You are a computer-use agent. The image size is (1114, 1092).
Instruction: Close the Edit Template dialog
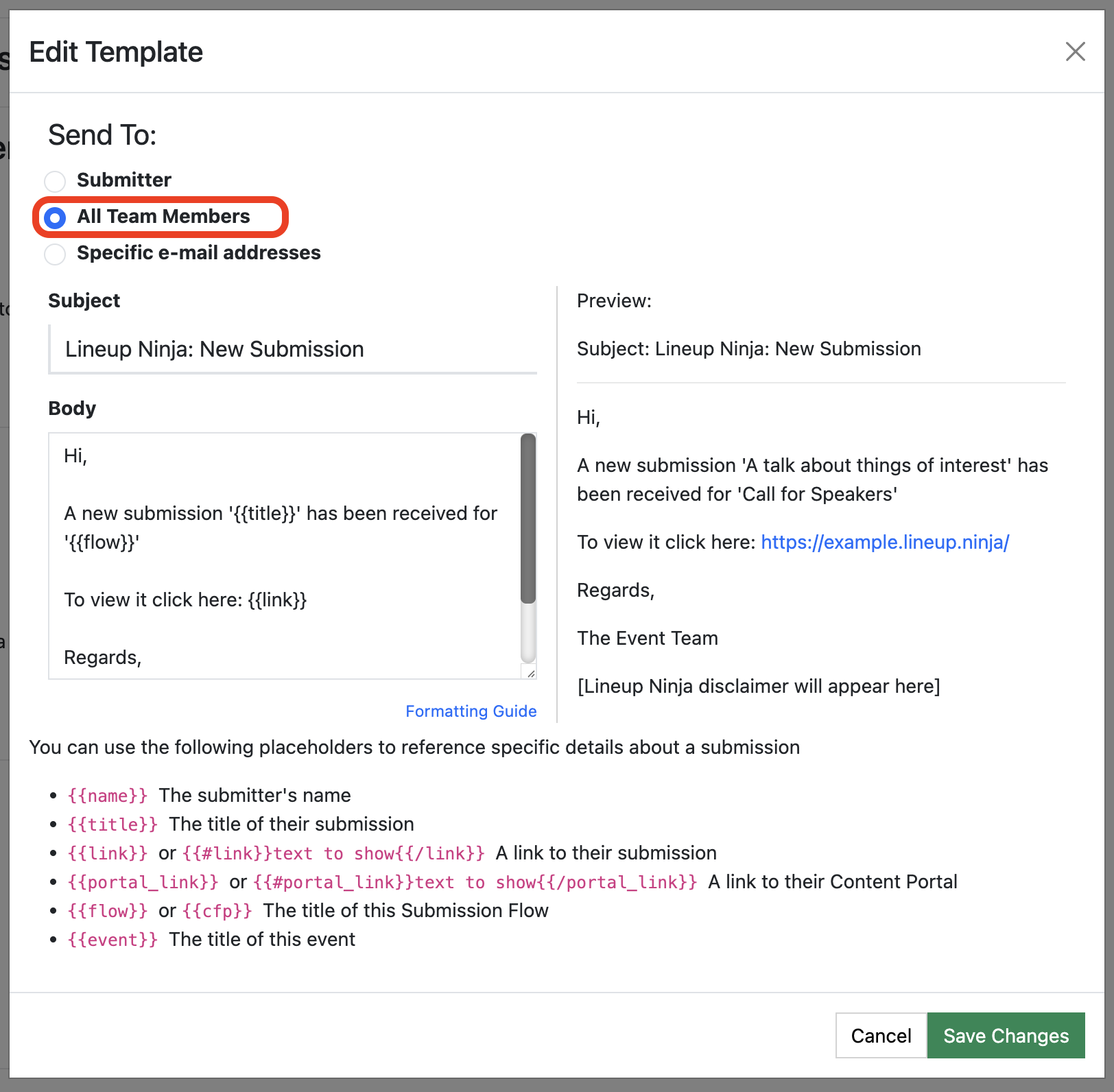1075,51
